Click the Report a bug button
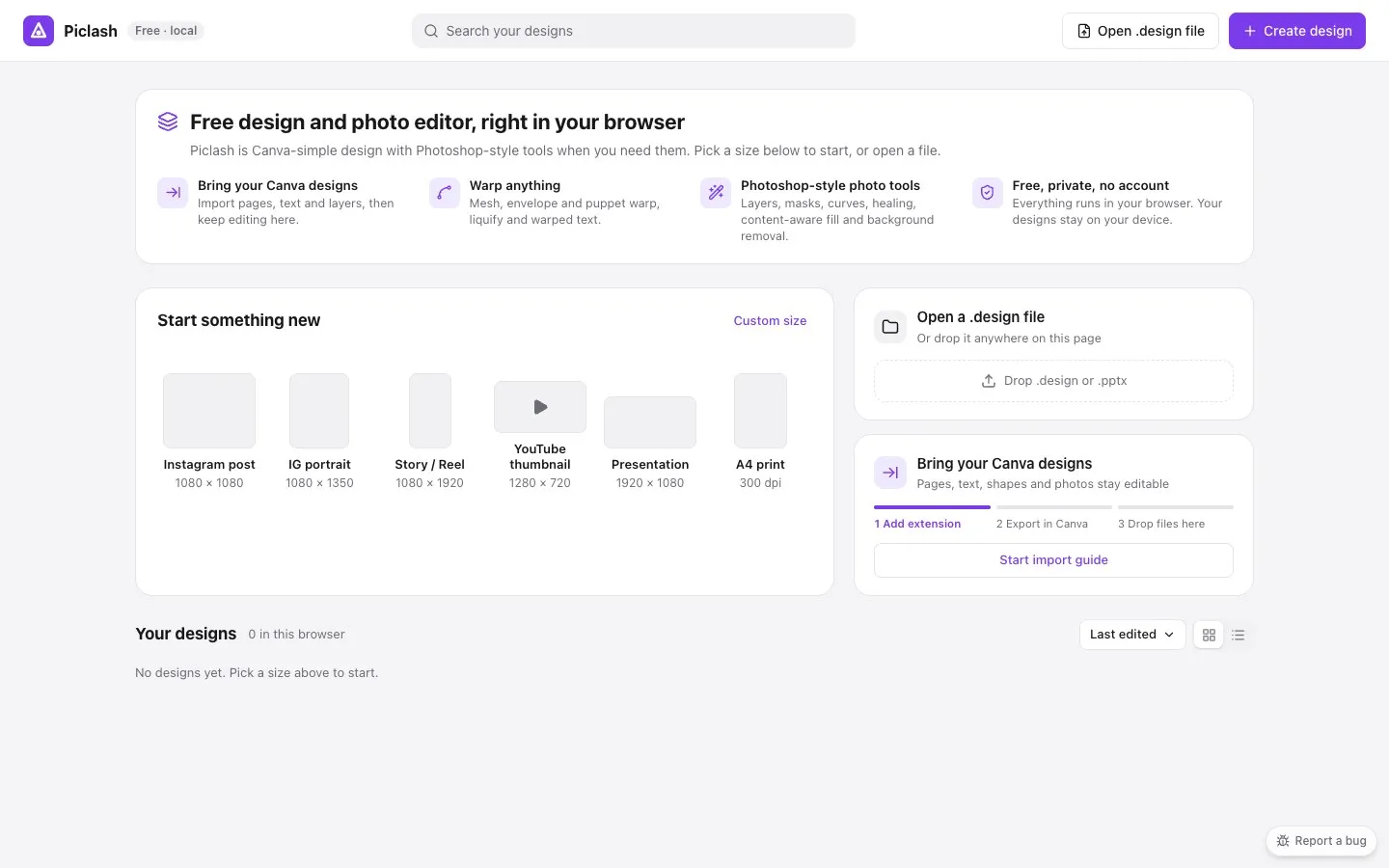The image size is (1389, 868). coord(1321,841)
